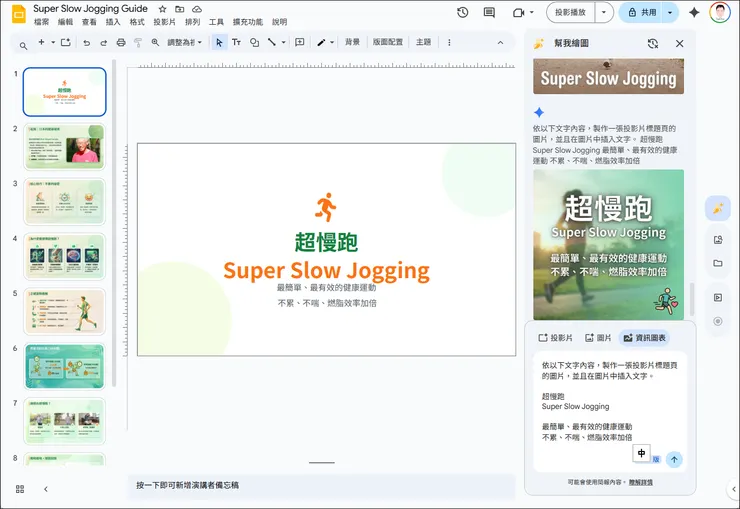The width and height of the screenshot is (740, 509).
Task: Open the Gemini sparkle icon
Action: pos(694,13)
